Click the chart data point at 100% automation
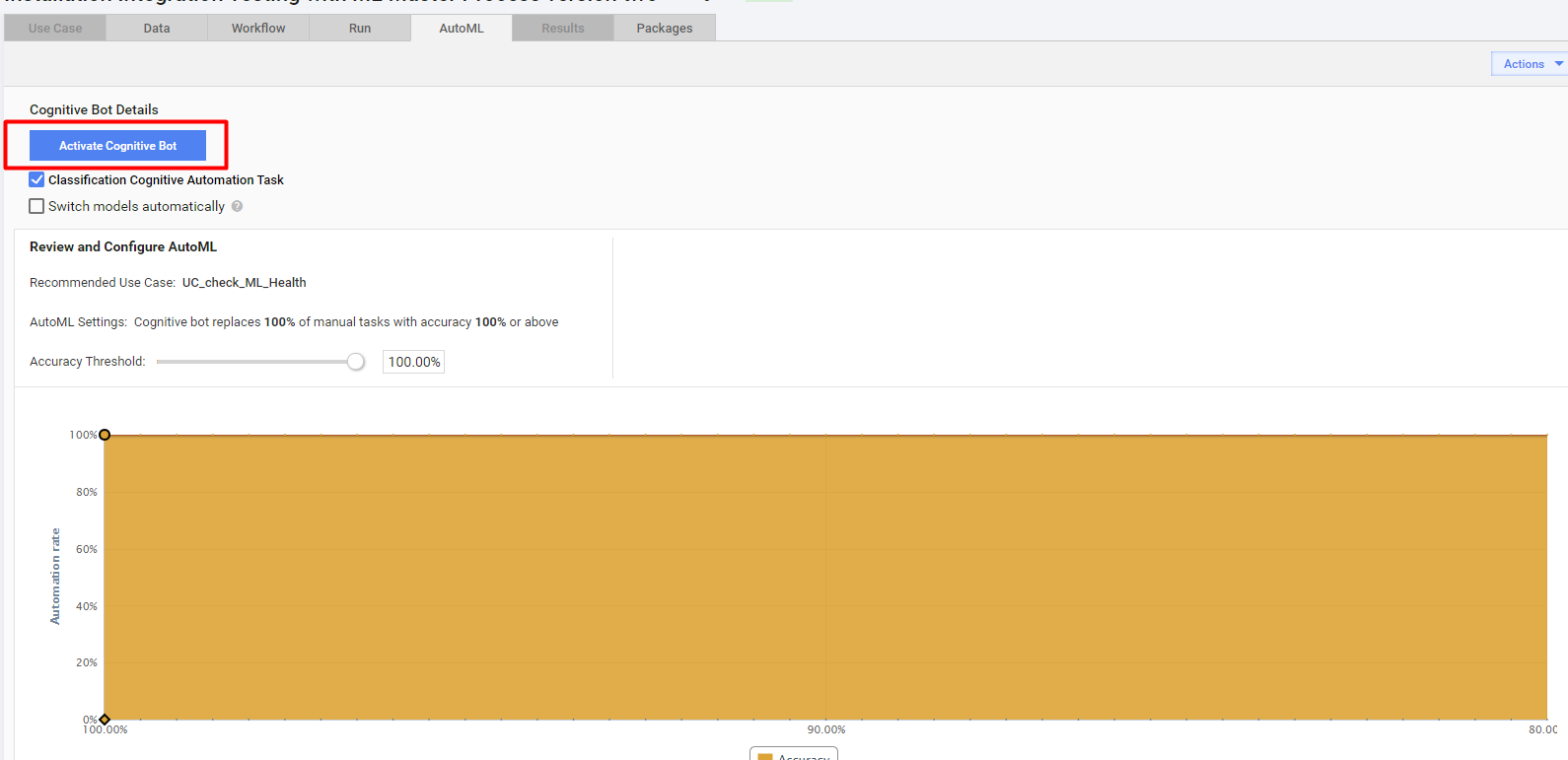1568x760 pixels. pos(105,435)
